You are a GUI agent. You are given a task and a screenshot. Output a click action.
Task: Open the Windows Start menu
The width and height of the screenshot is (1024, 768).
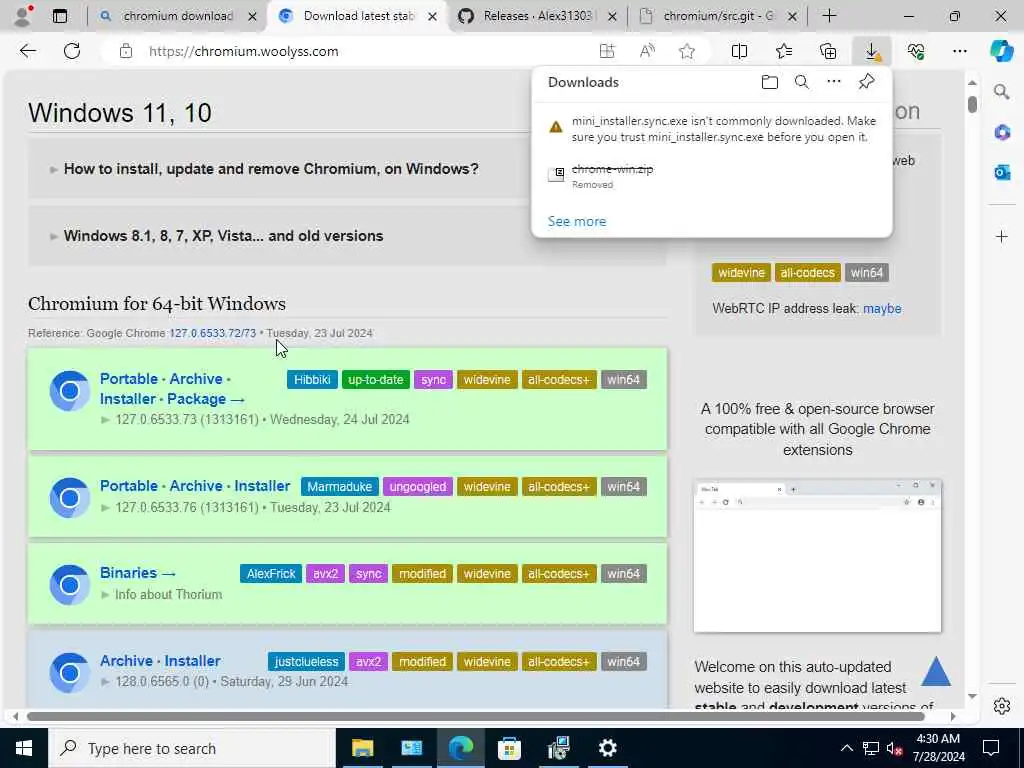24,748
